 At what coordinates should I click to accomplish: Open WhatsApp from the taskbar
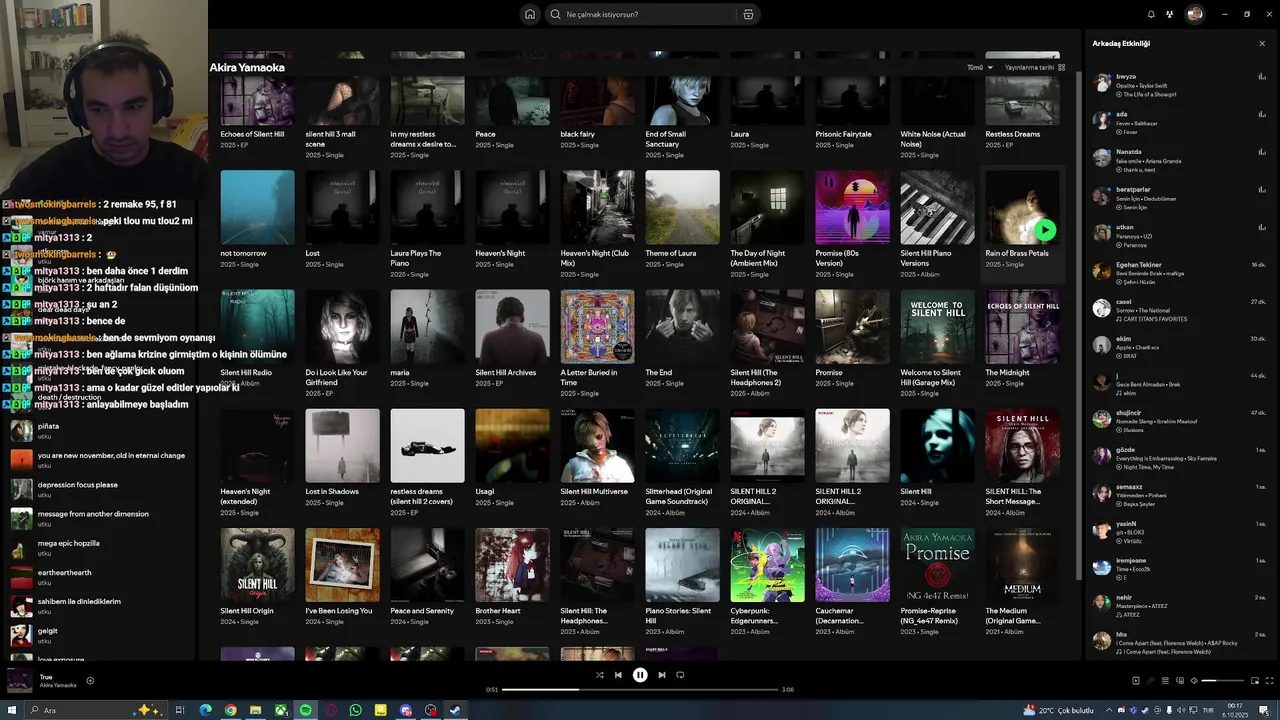pos(355,710)
